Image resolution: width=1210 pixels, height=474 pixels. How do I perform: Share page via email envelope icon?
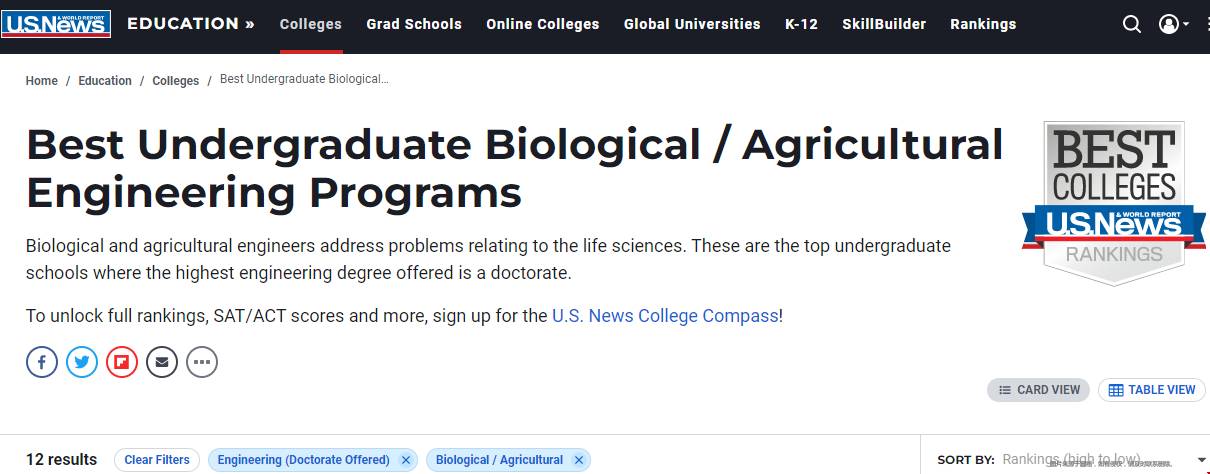click(x=162, y=362)
